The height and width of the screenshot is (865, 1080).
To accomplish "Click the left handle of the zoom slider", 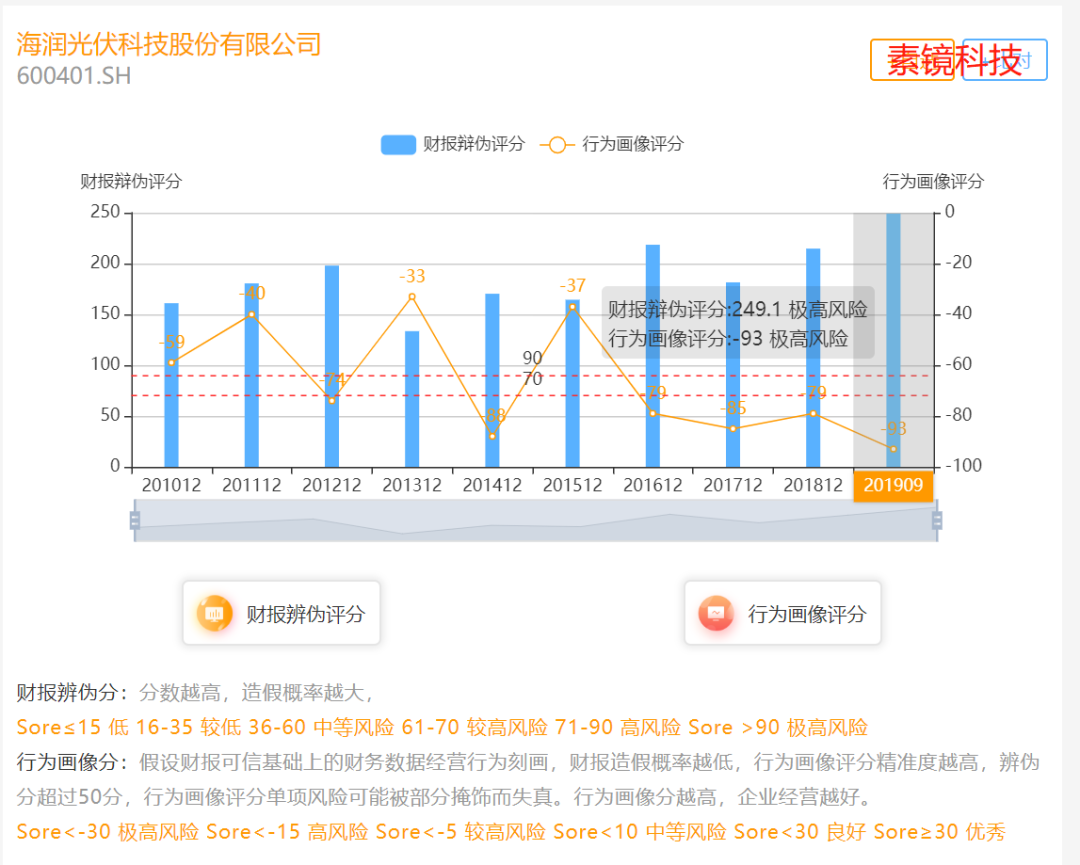I will pos(135,521).
